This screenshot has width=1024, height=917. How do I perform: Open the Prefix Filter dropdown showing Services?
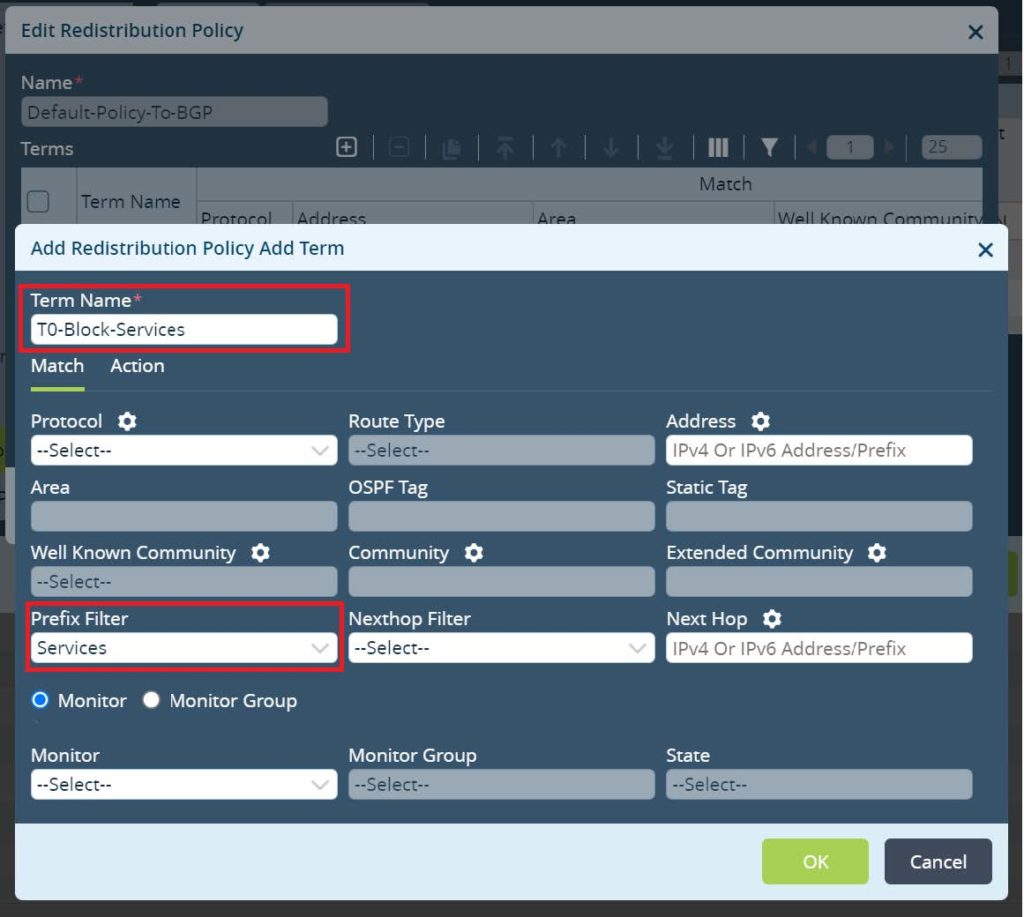(183, 647)
